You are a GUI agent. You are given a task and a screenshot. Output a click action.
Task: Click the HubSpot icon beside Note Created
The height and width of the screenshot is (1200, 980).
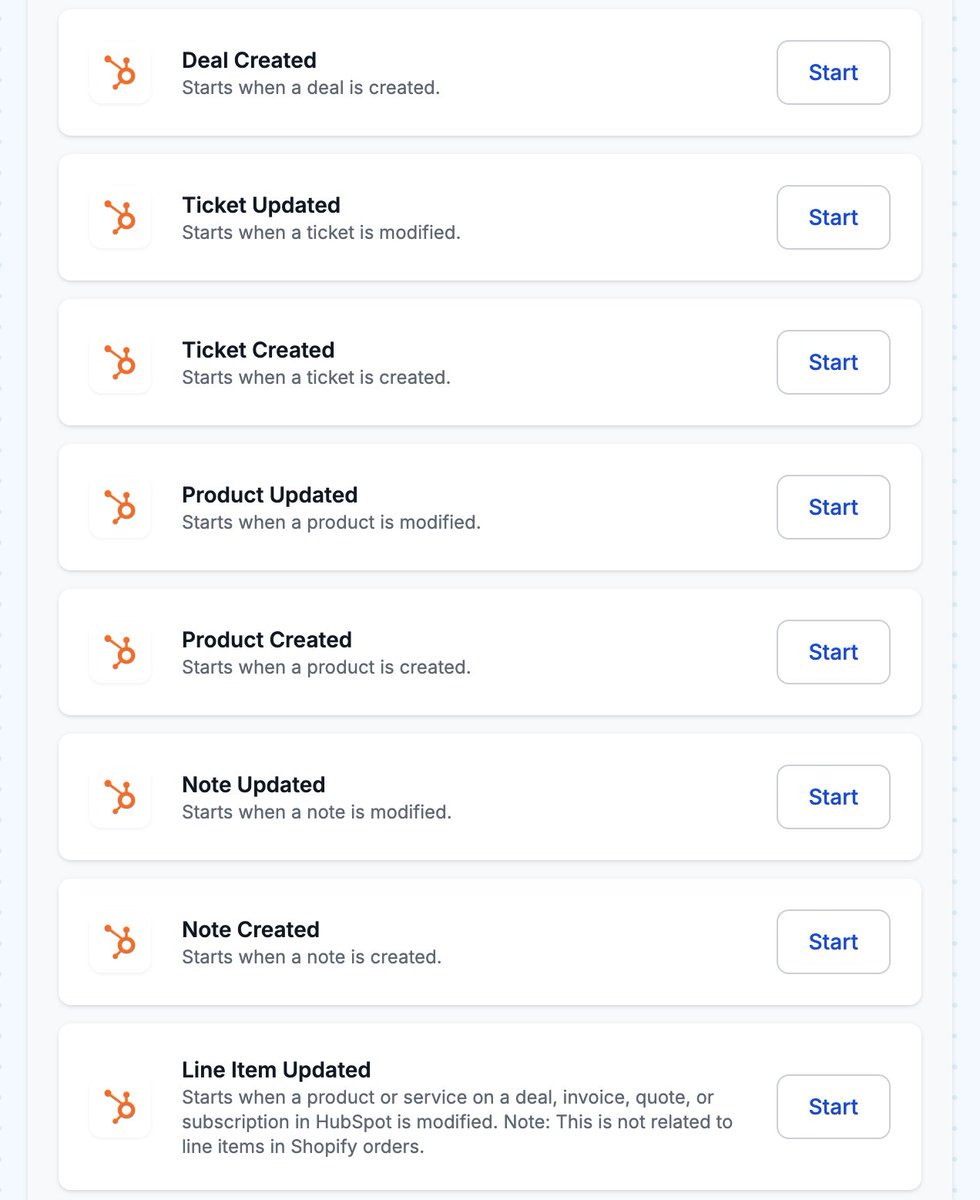click(120, 942)
